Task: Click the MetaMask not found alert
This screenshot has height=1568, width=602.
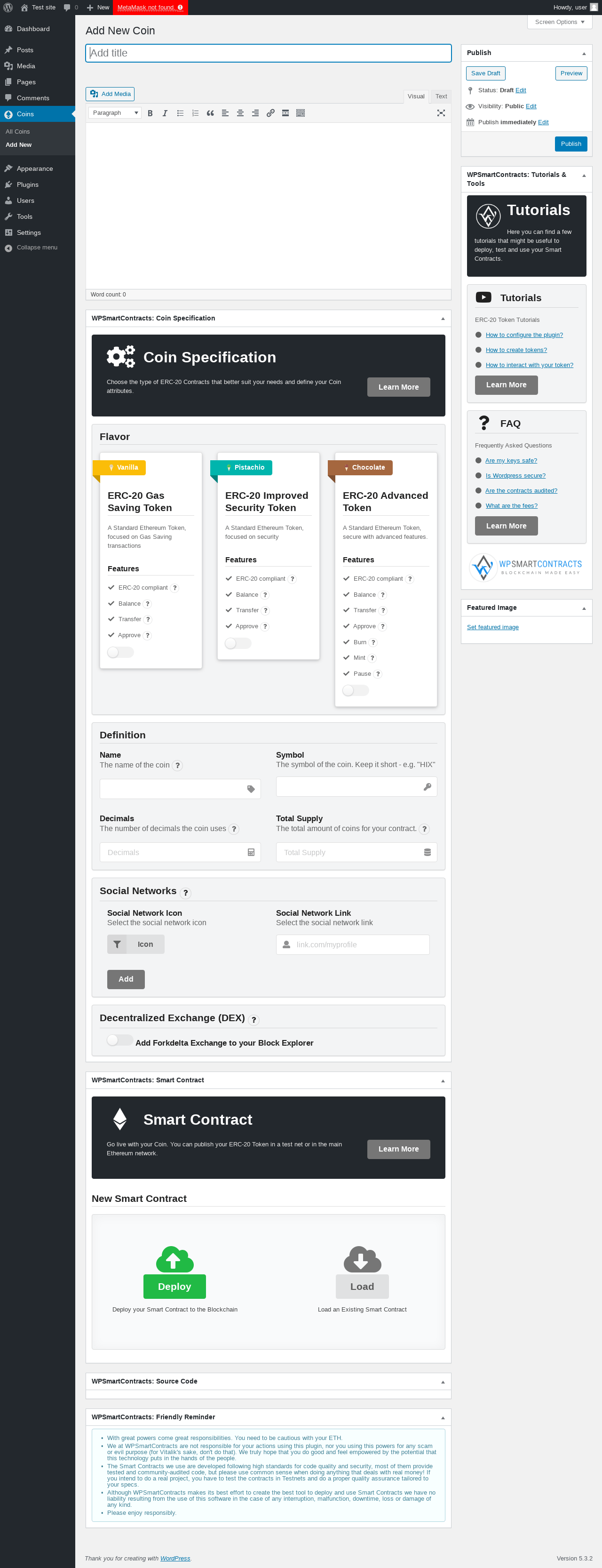Action: (x=150, y=8)
